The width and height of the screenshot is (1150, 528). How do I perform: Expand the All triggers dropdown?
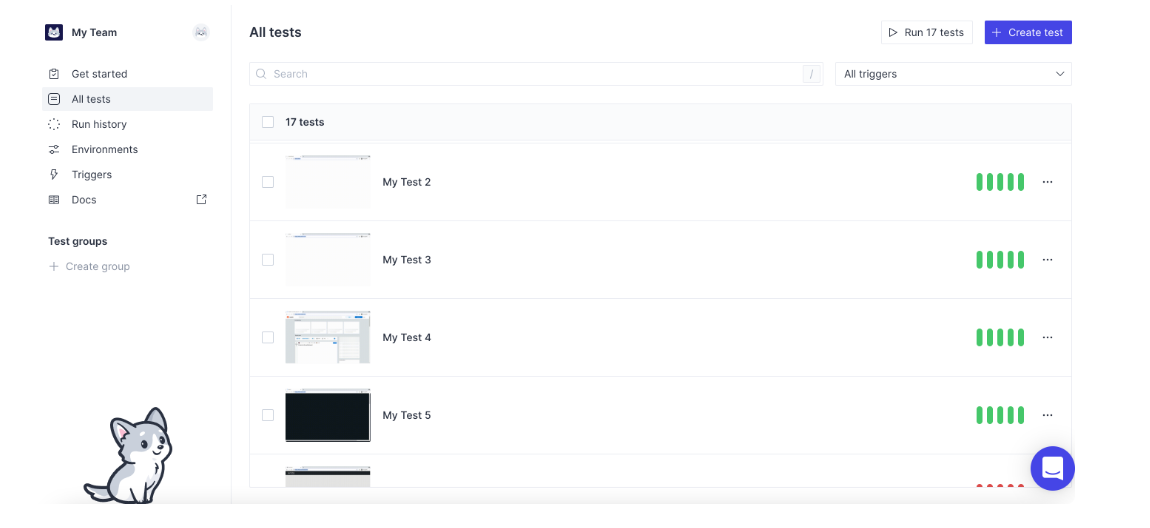[953, 74]
